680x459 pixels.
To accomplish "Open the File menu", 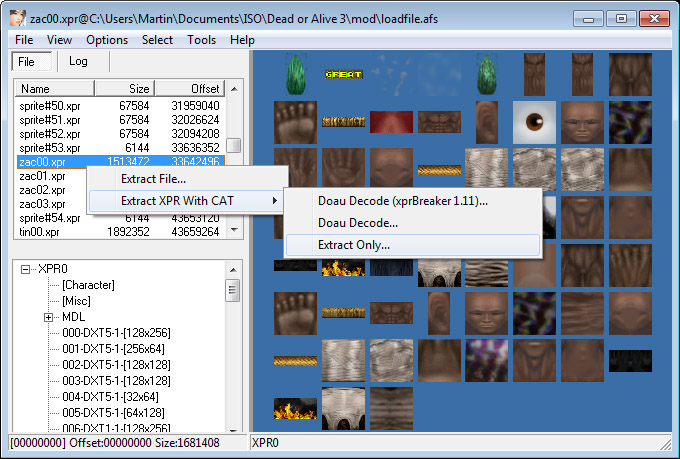I will [x=24, y=40].
